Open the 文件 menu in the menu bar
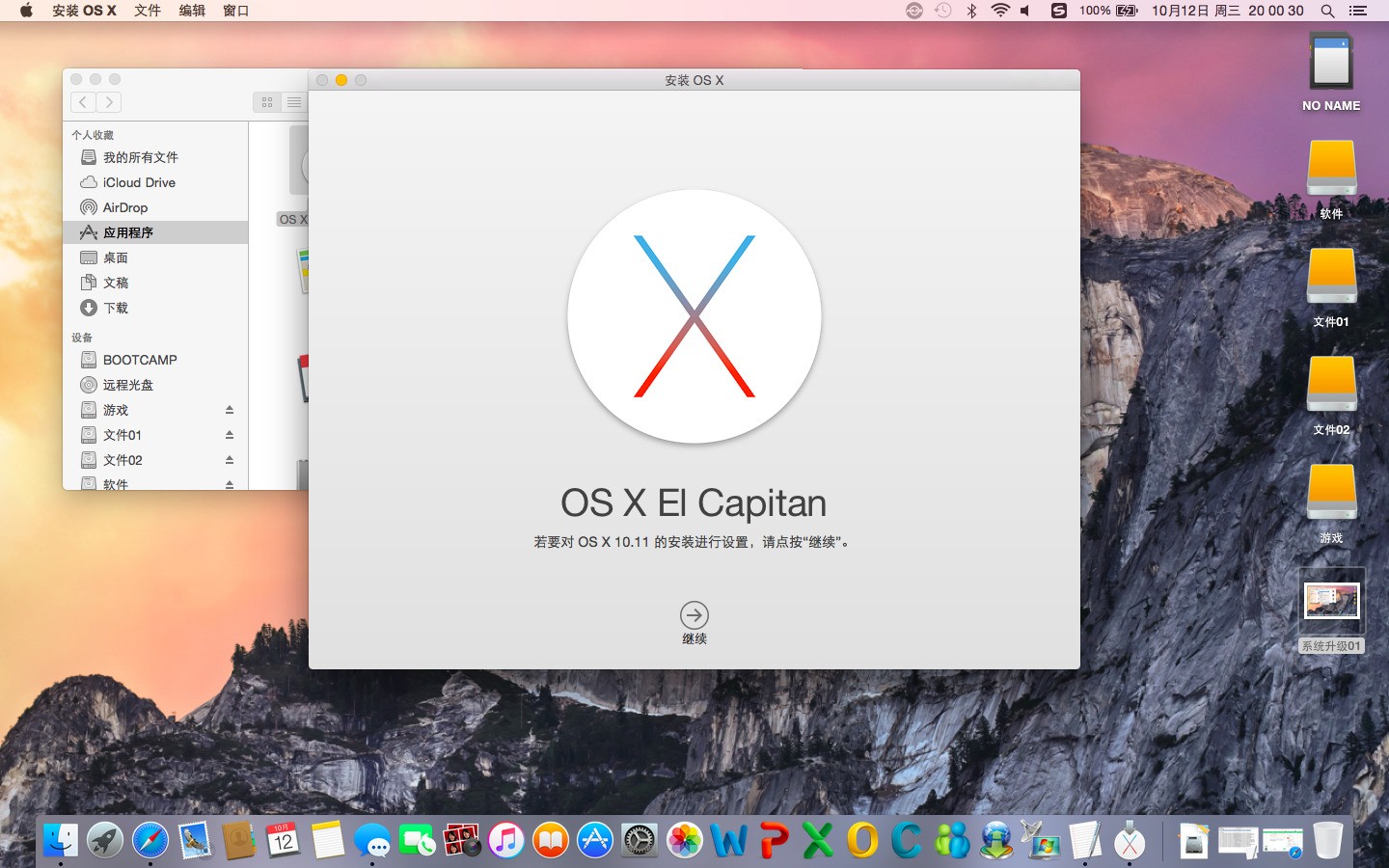Screen dimensions: 1389x868 point(148,11)
